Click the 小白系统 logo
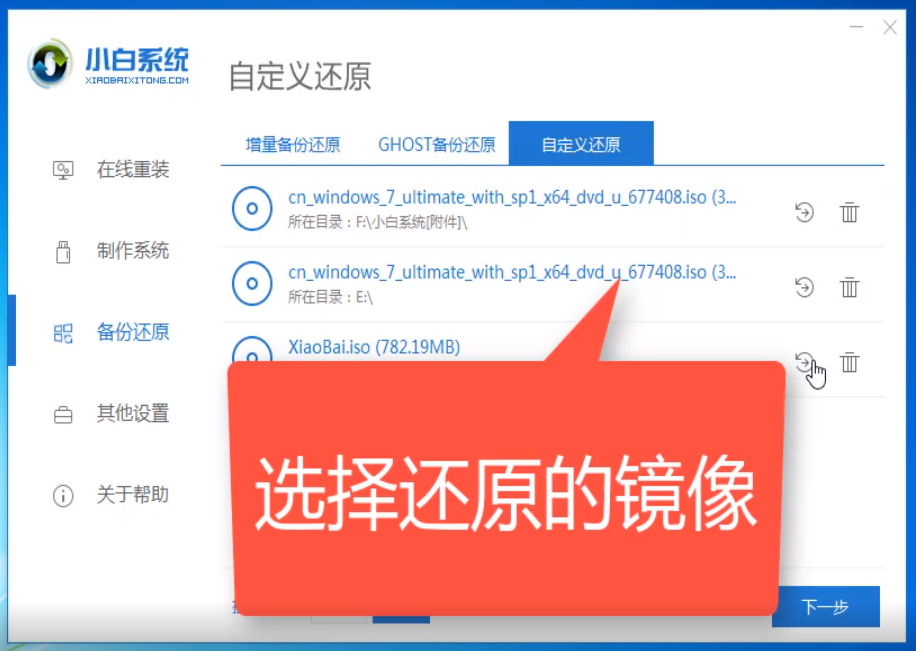The width and height of the screenshot is (916, 651). [x=108, y=66]
